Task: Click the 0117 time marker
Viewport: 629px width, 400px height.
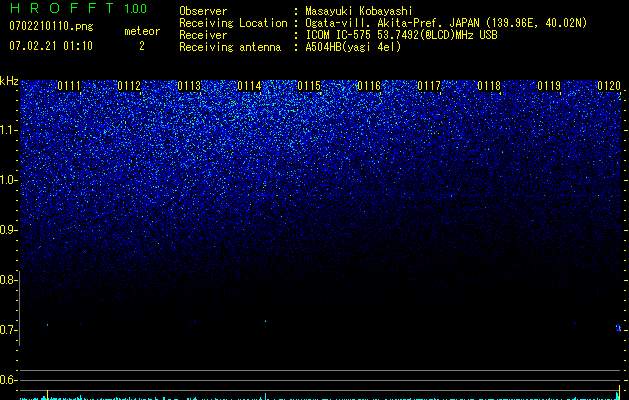Action: coord(429,86)
